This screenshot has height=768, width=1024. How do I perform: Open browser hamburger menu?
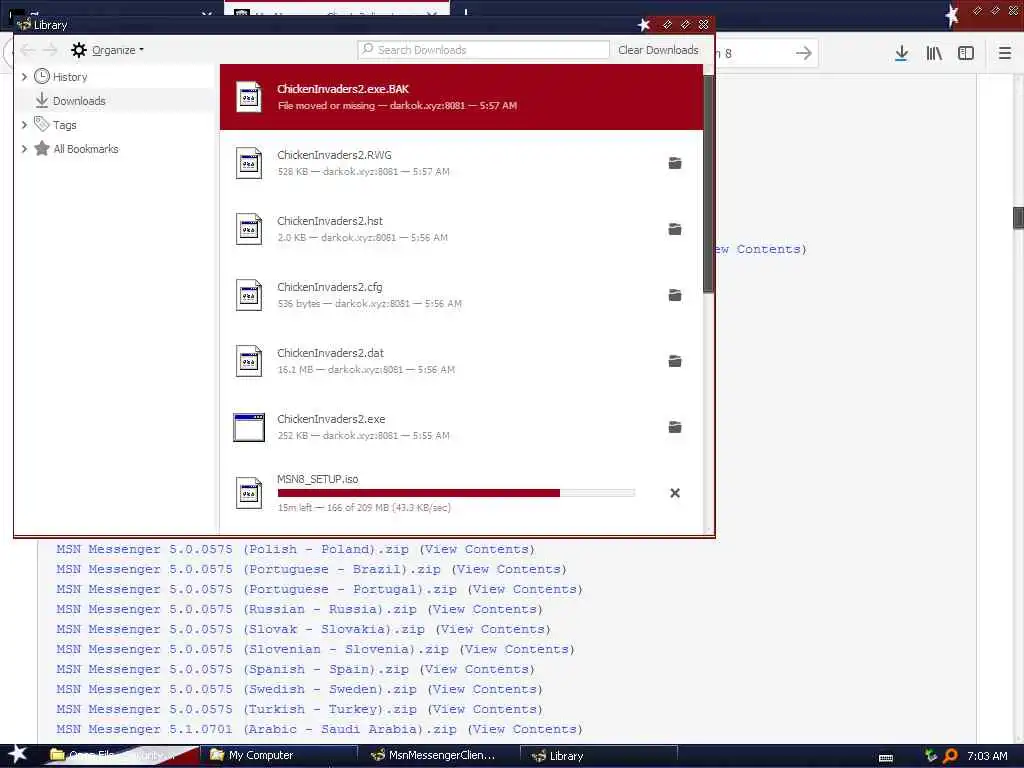(1005, 53)
